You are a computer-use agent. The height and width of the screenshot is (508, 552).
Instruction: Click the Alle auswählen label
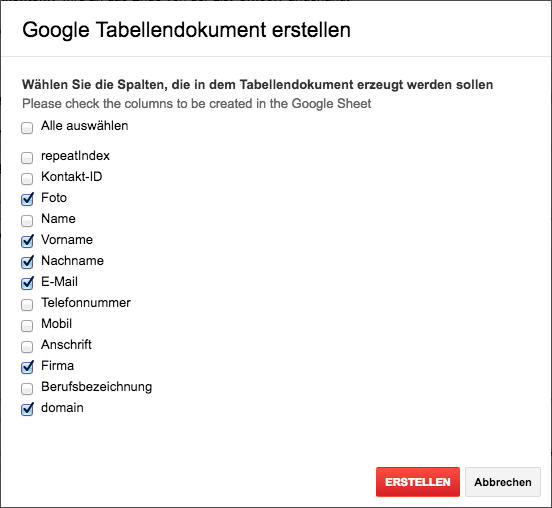tap(84, 126)
